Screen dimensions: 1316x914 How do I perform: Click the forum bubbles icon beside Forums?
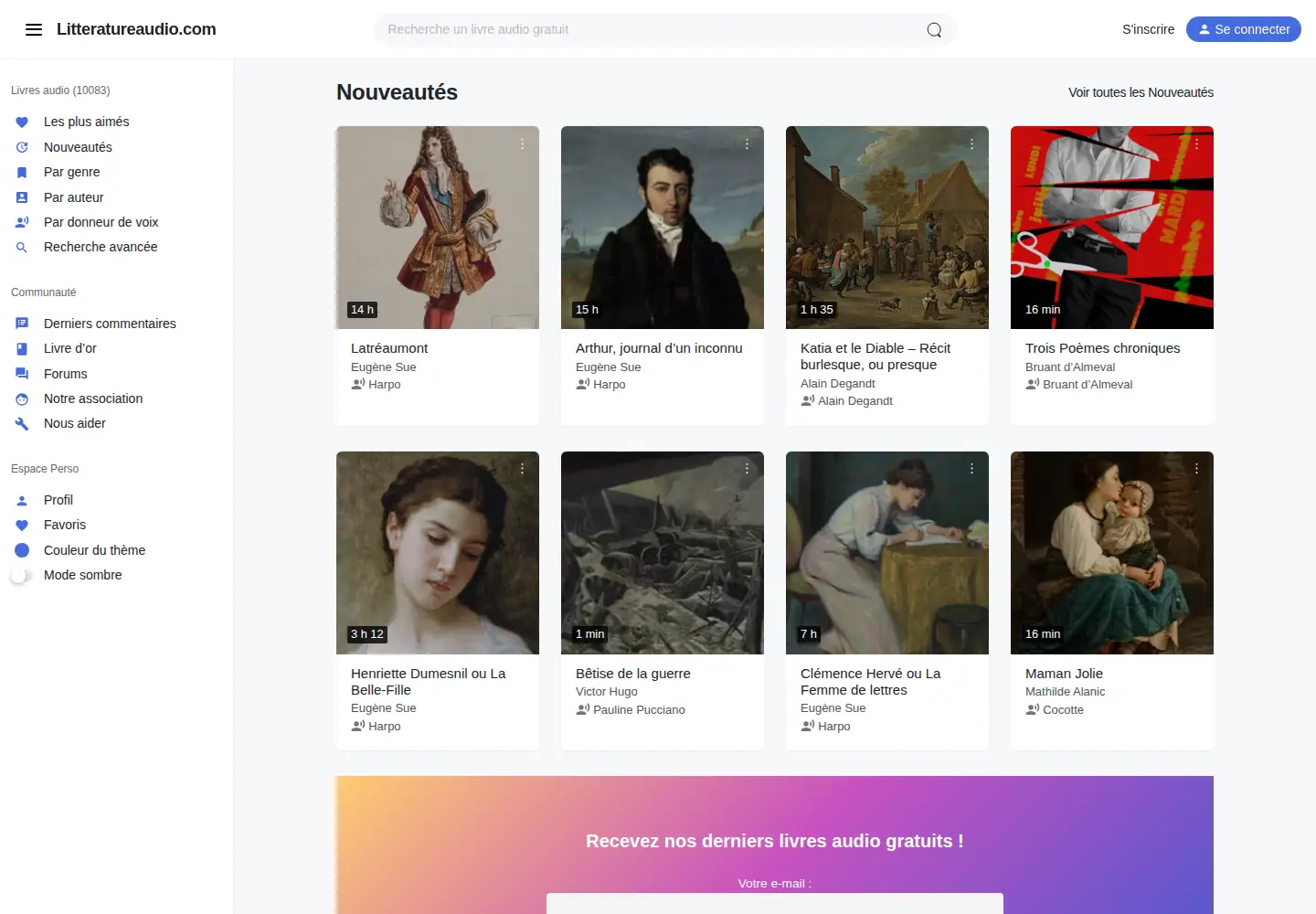(22, 374)
